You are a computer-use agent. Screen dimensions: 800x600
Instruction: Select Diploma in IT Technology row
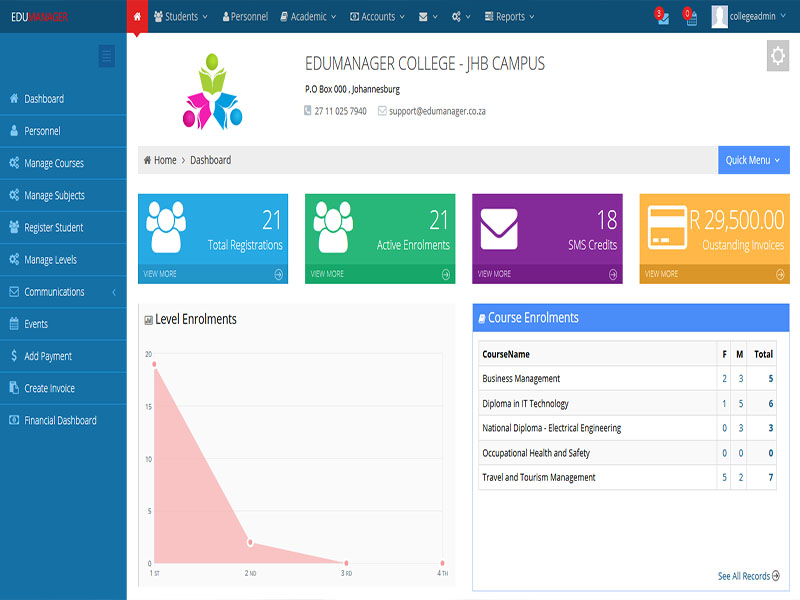[x=627, y=404]
